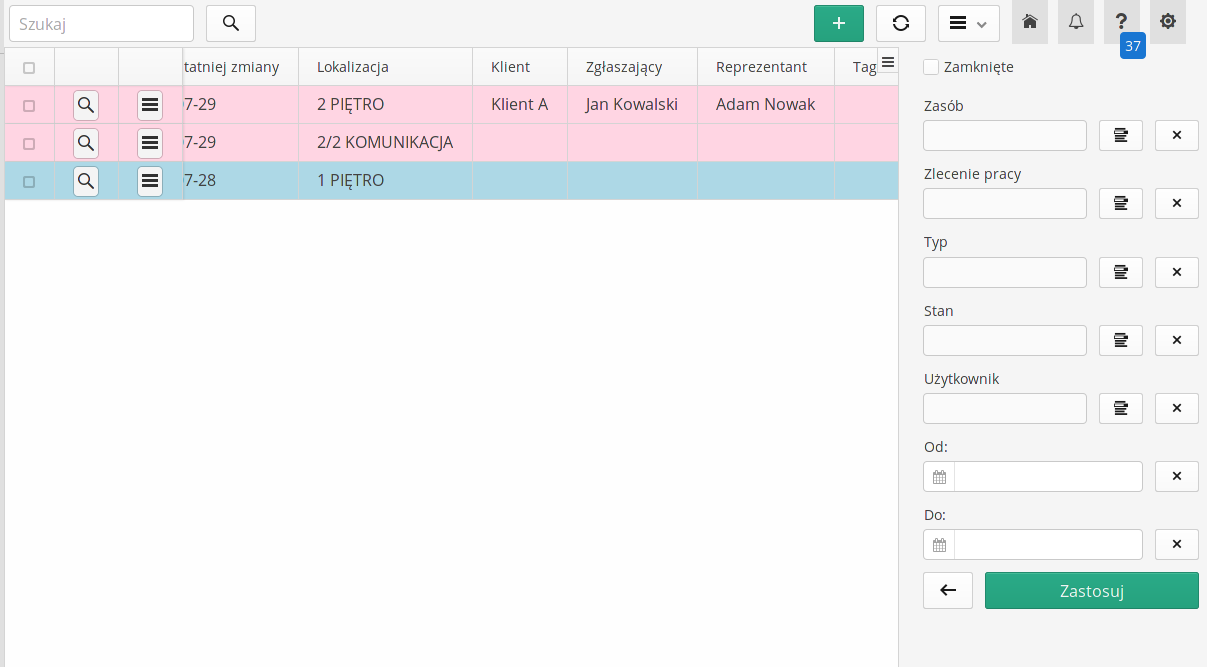
Task: Open the Stan selection list picker
Action: point(1120,340)
